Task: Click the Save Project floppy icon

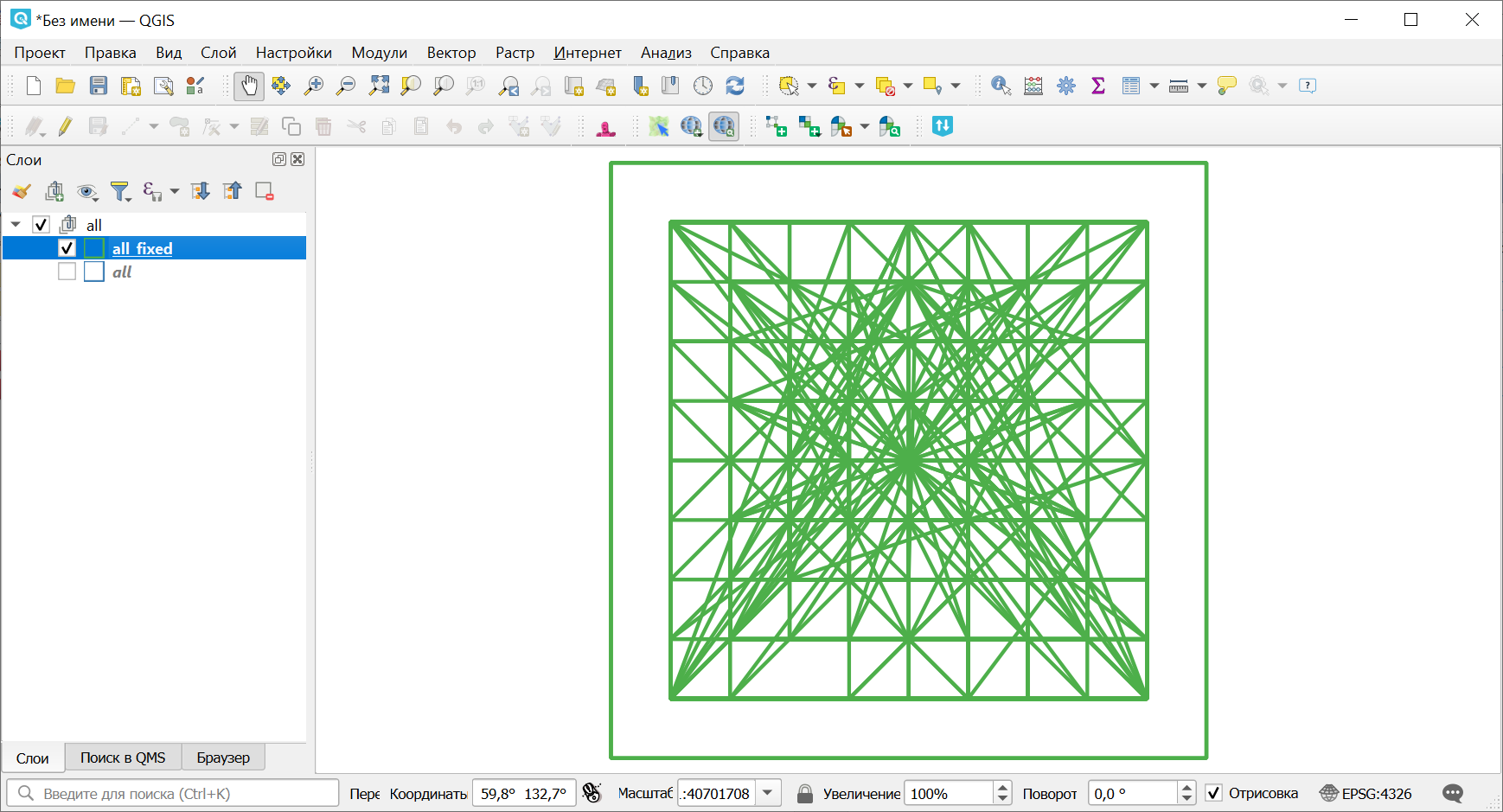Action: tap(99, 86)
